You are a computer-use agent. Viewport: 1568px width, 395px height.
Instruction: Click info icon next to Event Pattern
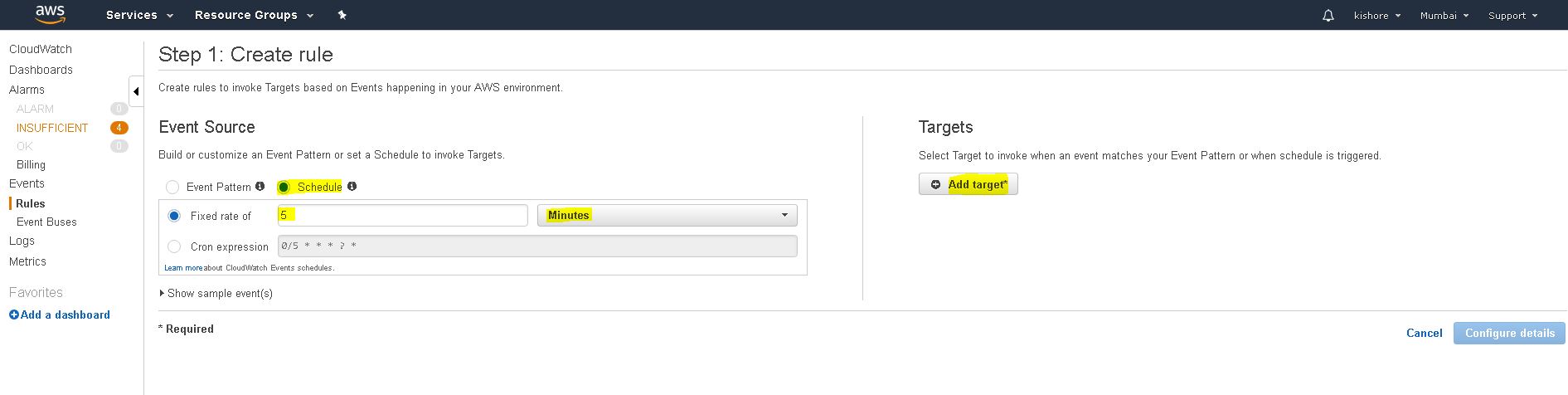[260, 187]
